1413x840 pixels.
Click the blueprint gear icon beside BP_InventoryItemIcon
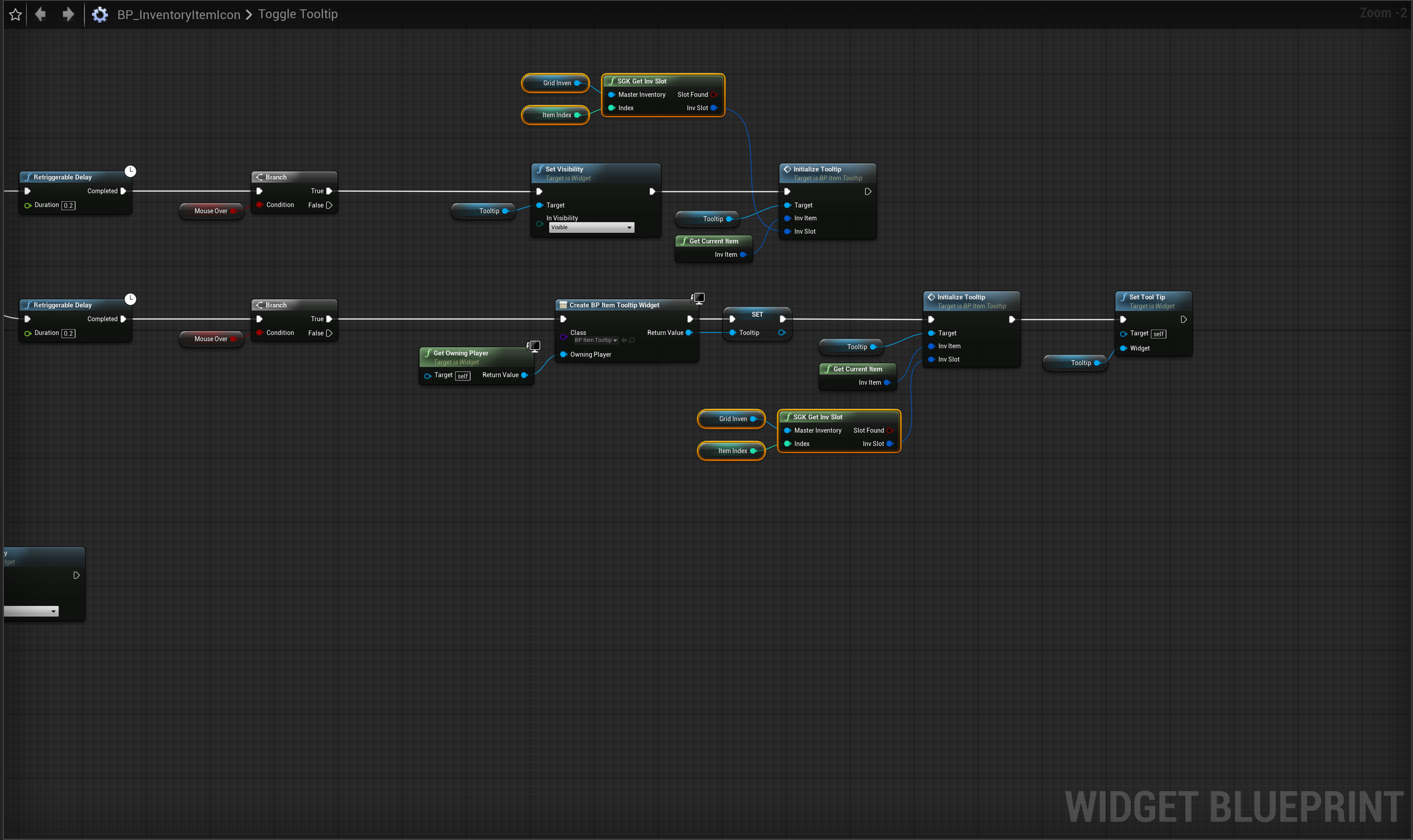click(x=100, y=15)
